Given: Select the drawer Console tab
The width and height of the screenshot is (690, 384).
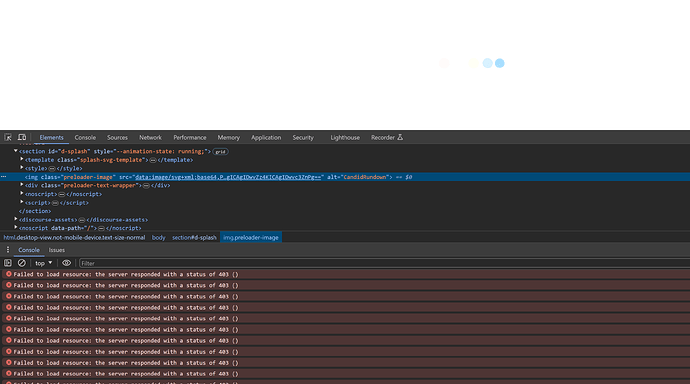Looking at the screenshot, I should (x=29, y=250).
